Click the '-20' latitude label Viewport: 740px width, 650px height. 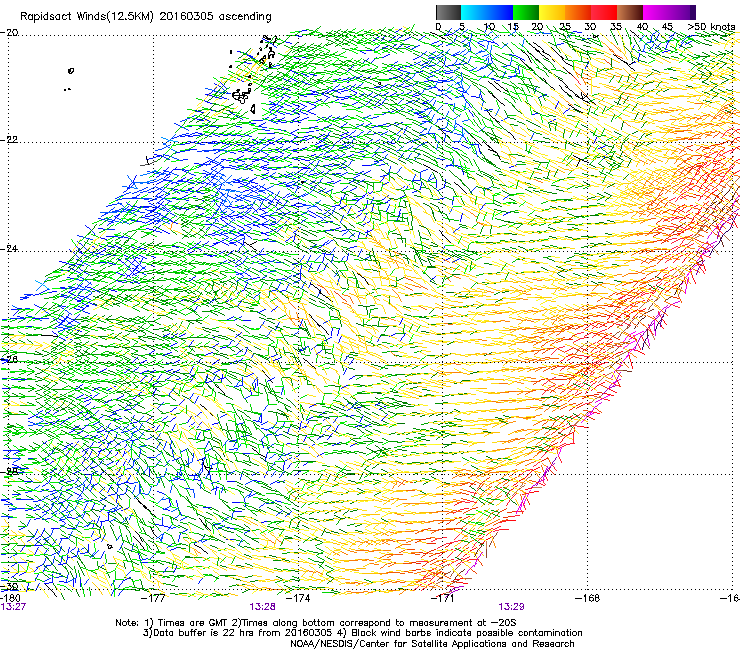pyautogui.click(x=10, y=33)
